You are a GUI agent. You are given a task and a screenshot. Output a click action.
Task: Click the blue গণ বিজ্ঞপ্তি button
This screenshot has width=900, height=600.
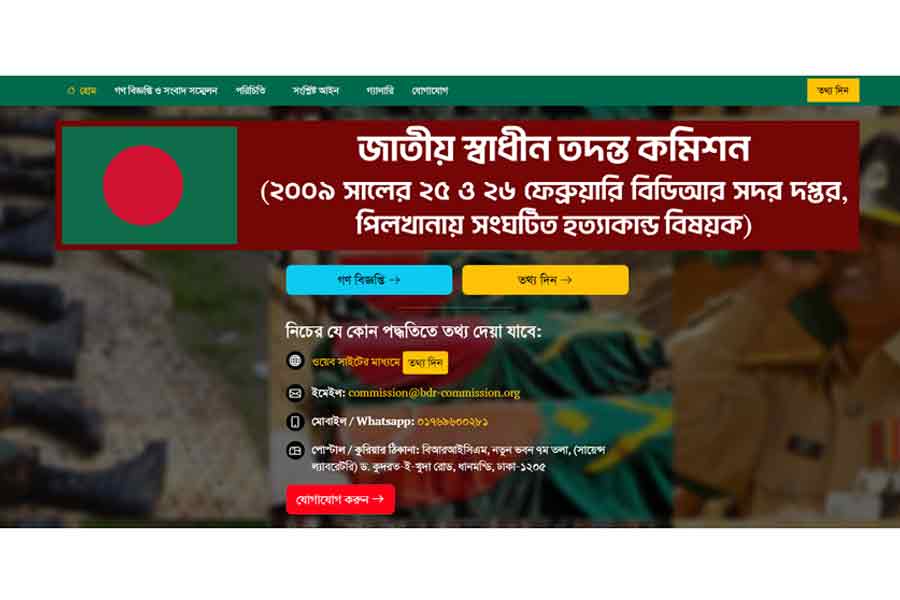(x=369, y=280)
